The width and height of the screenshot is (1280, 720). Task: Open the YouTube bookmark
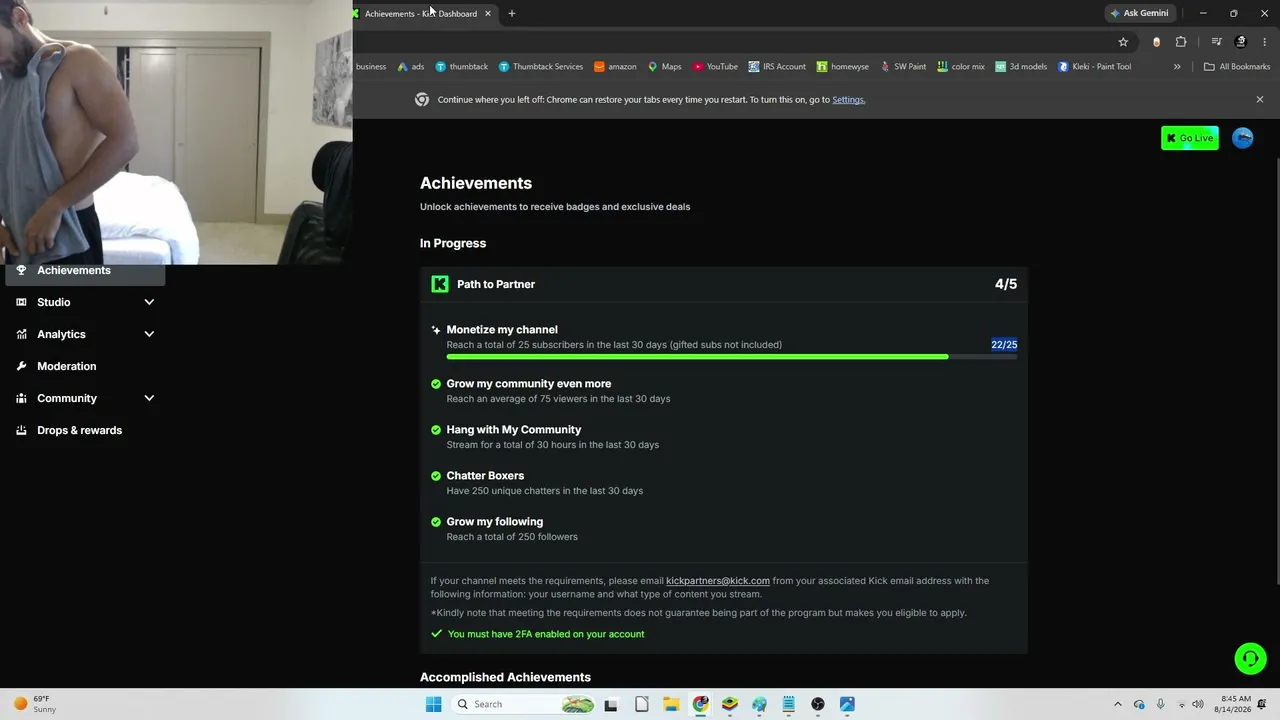715,66
